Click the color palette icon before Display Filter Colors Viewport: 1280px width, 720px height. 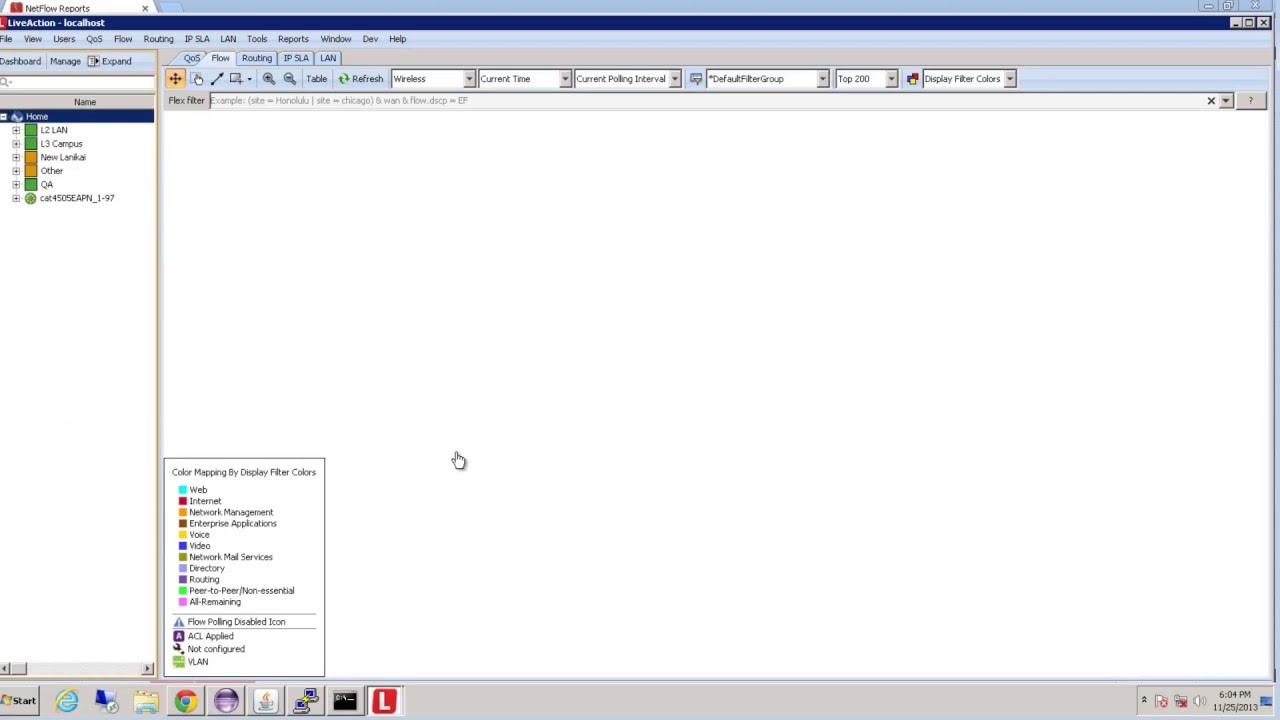pyautogui.click(x=913, y=79)
